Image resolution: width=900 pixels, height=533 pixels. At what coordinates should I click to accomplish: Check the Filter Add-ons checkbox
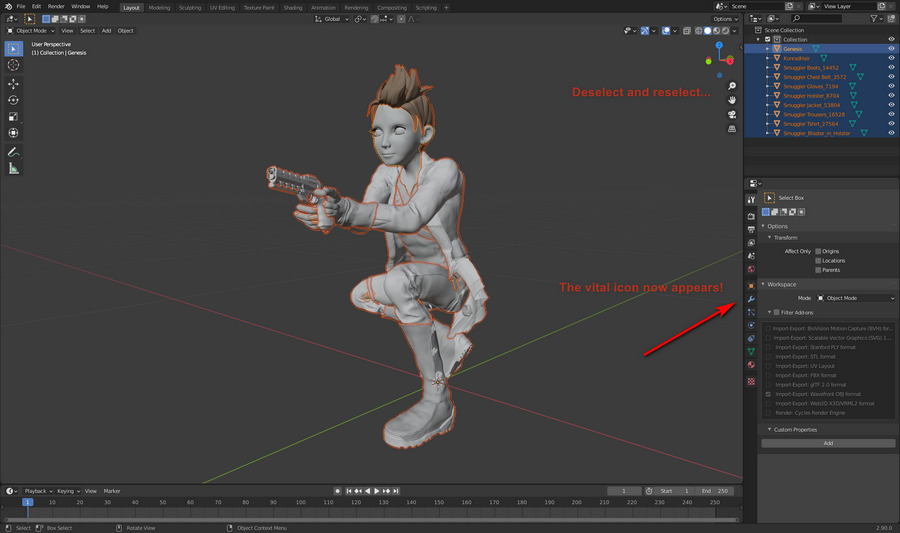point(777,312)
